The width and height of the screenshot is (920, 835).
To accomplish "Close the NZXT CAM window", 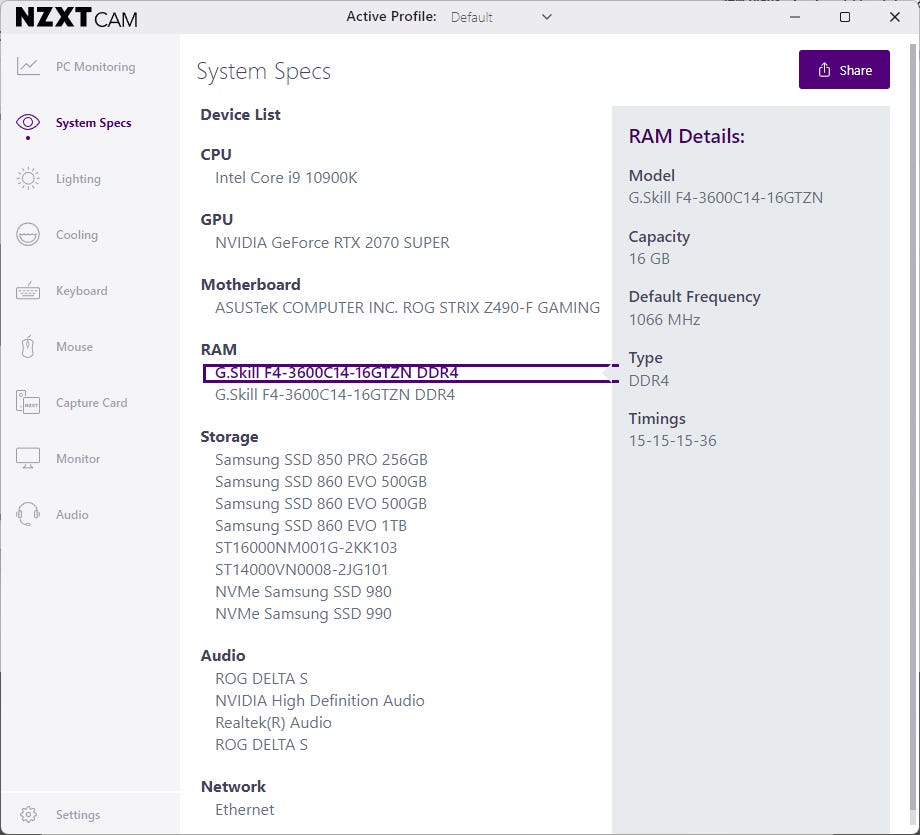I will [895, 17].
